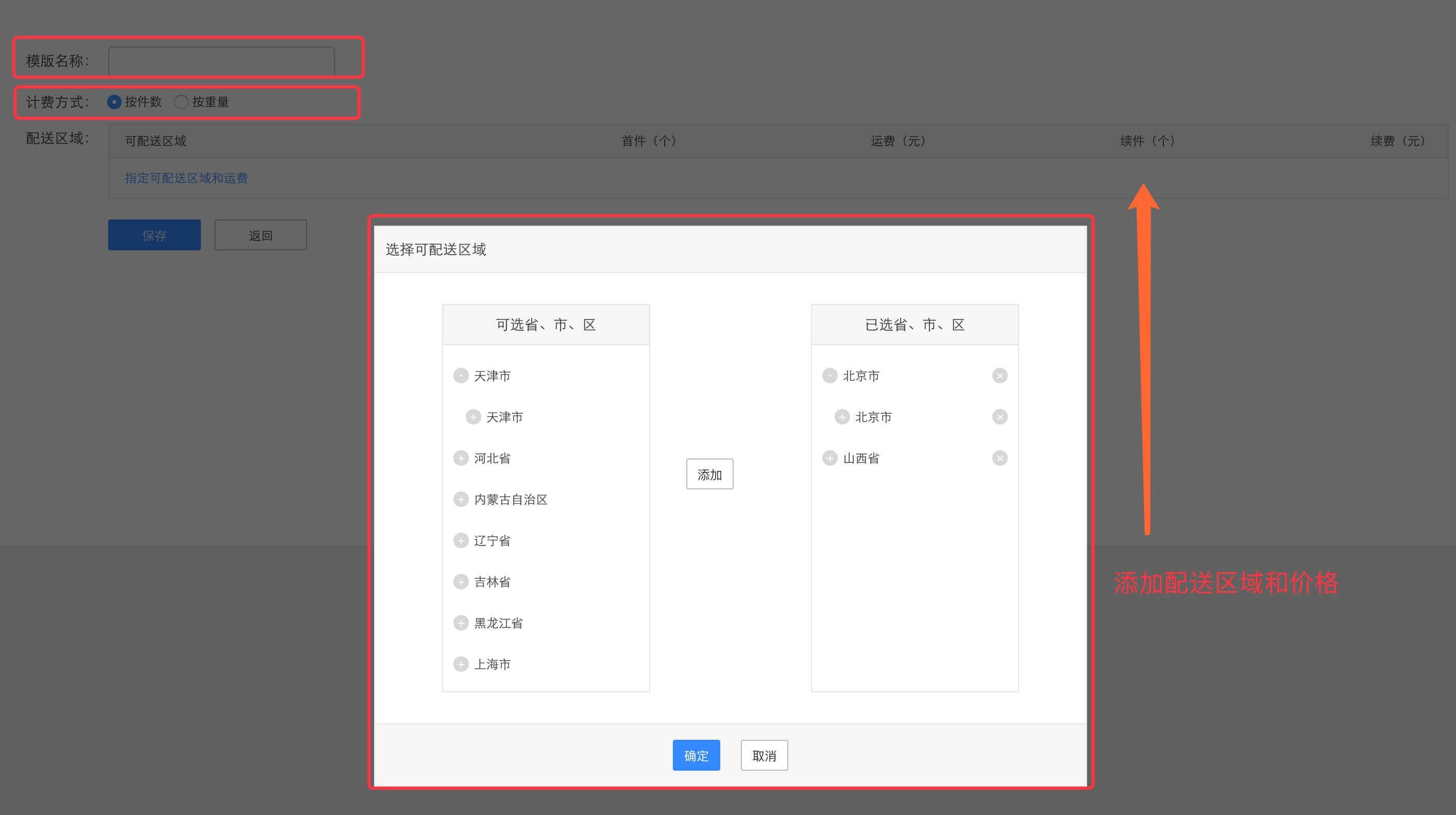The height and width of the screenshot is (815, 1456).
Task: Click the 添加 button between lists
Action: point(709,474)
